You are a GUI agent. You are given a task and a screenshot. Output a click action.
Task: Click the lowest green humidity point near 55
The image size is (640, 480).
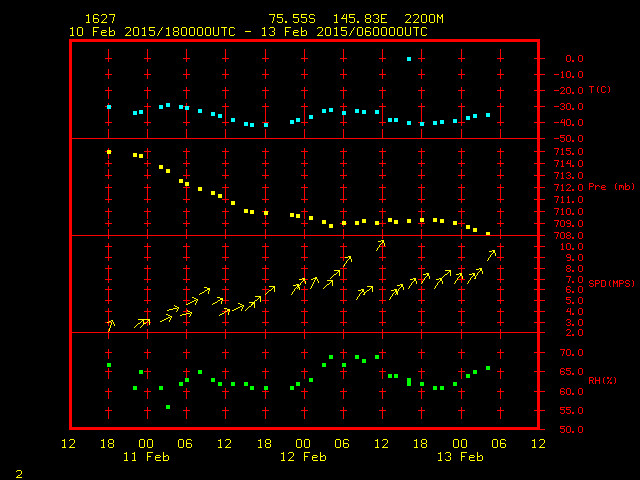pyautogui.click(x=168, y=407)
